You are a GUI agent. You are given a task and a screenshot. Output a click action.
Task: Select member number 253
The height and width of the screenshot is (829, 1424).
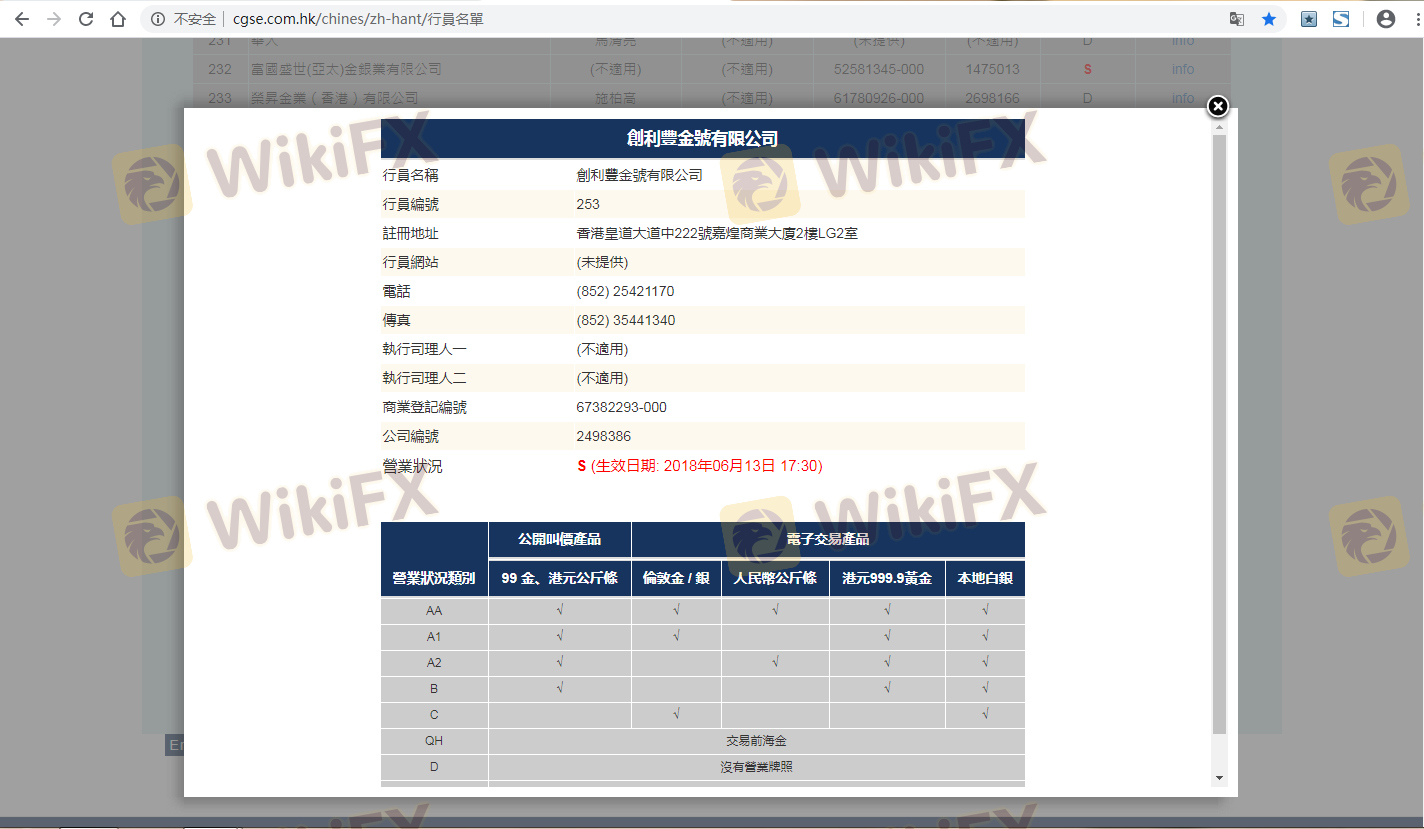pos(588,204)
